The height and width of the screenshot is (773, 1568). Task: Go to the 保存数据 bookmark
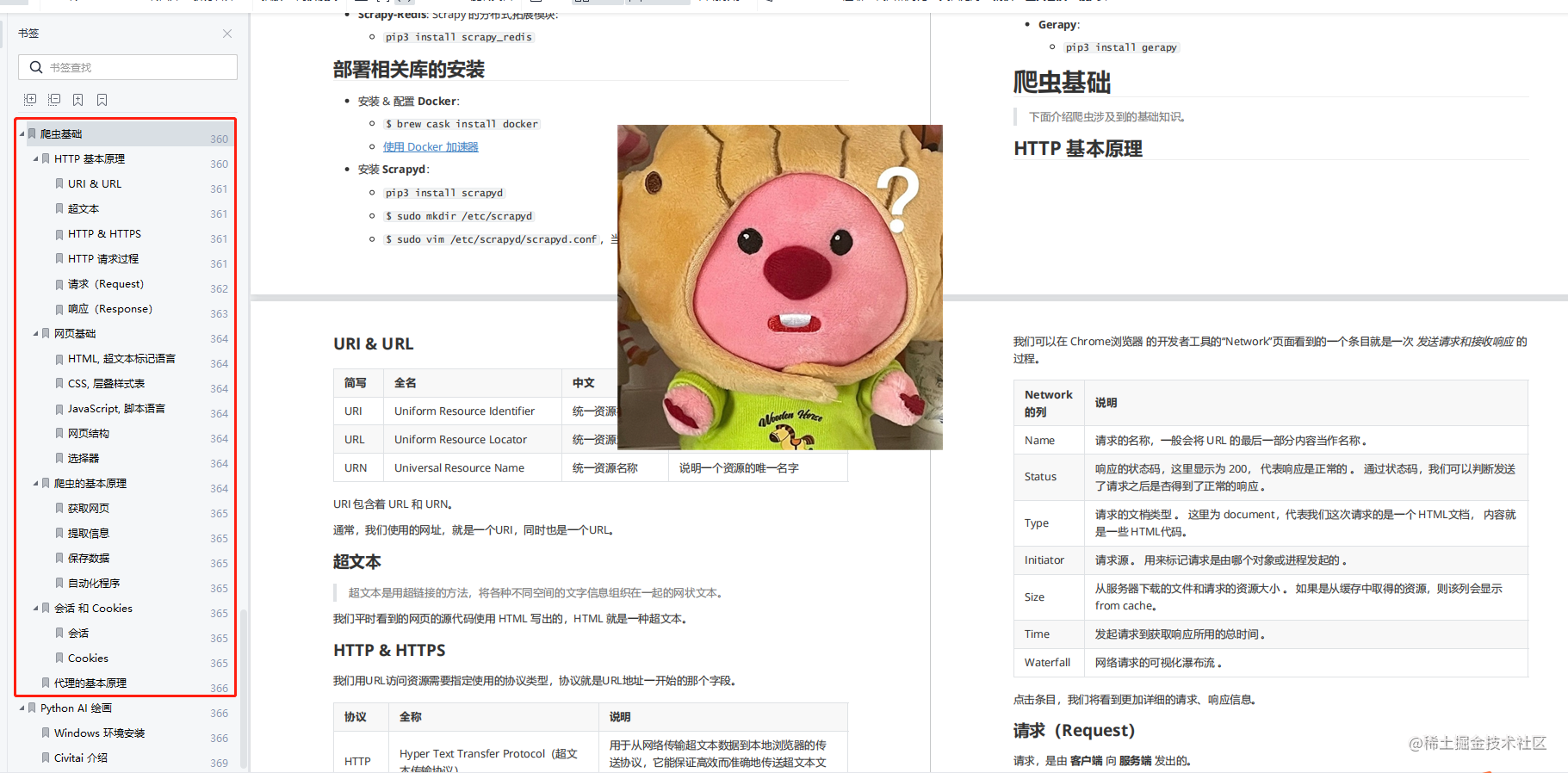(x=89, y=558)
